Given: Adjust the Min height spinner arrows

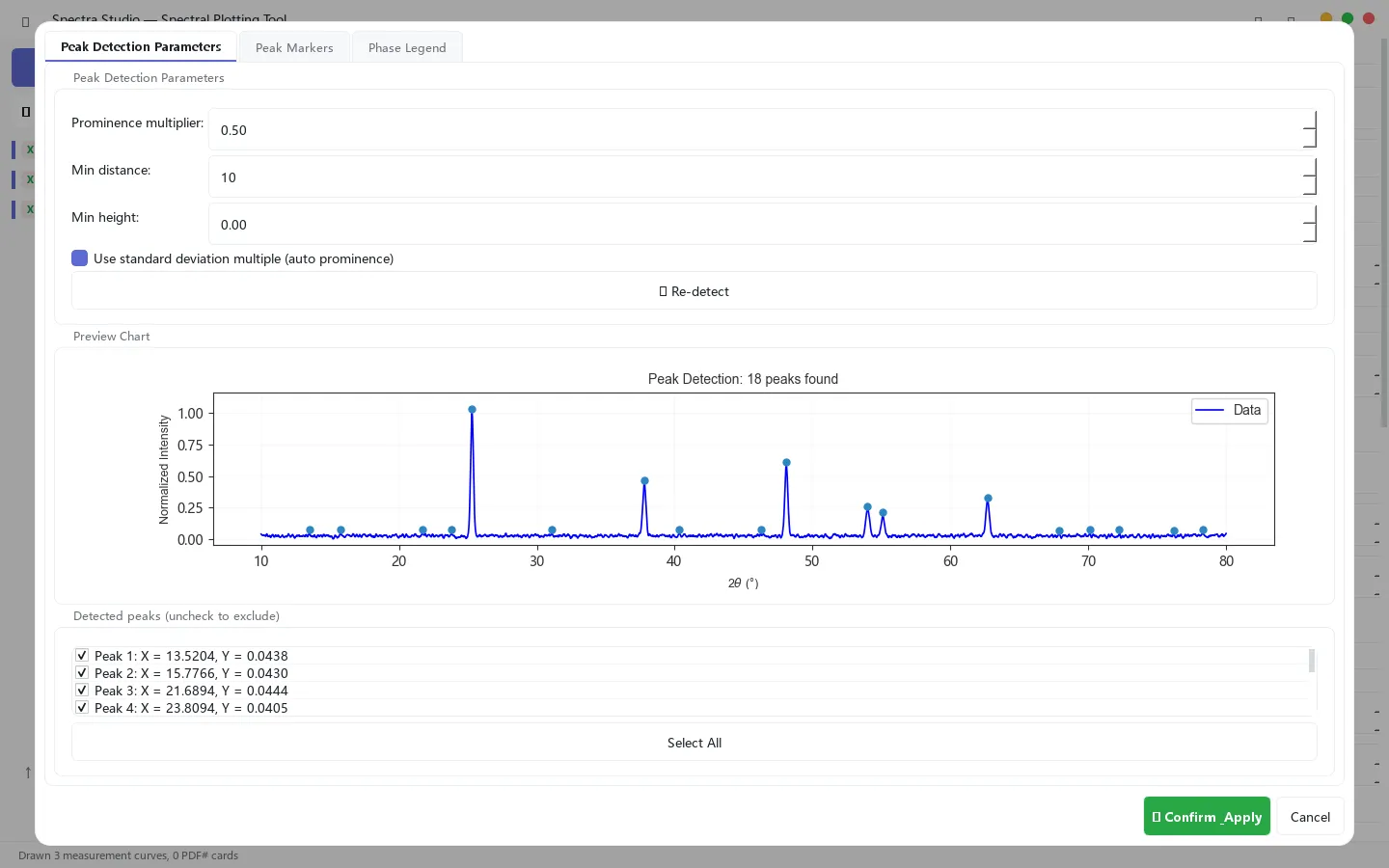Looking at the screenshot, I should (1310, 224).
